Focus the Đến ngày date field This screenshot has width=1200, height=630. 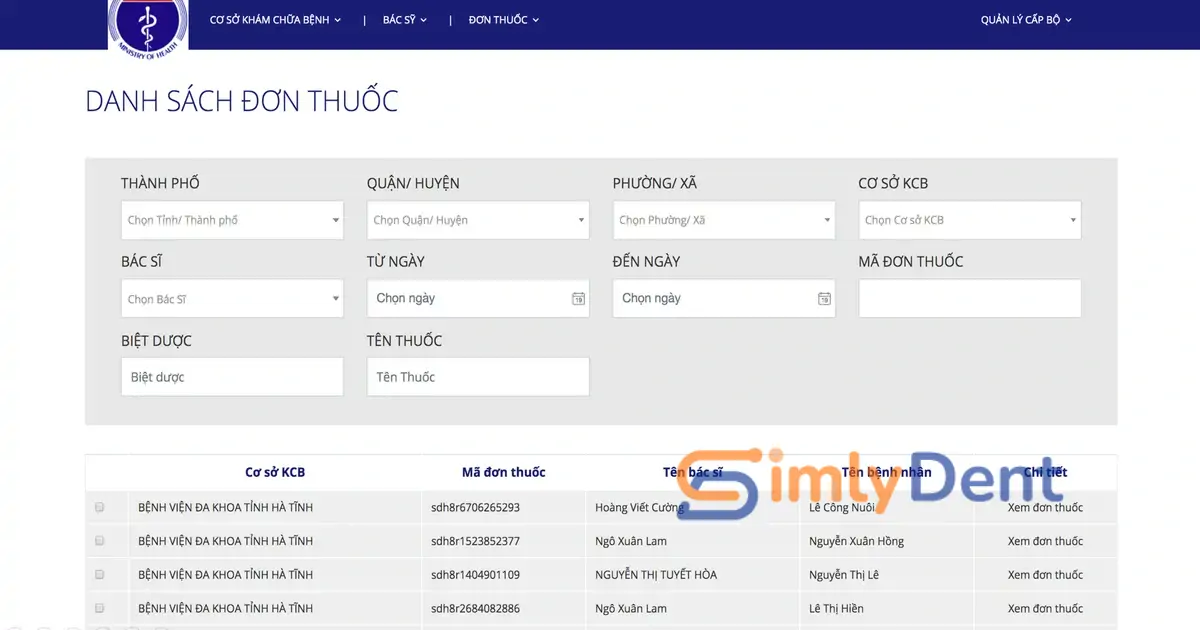click(724, 298)
